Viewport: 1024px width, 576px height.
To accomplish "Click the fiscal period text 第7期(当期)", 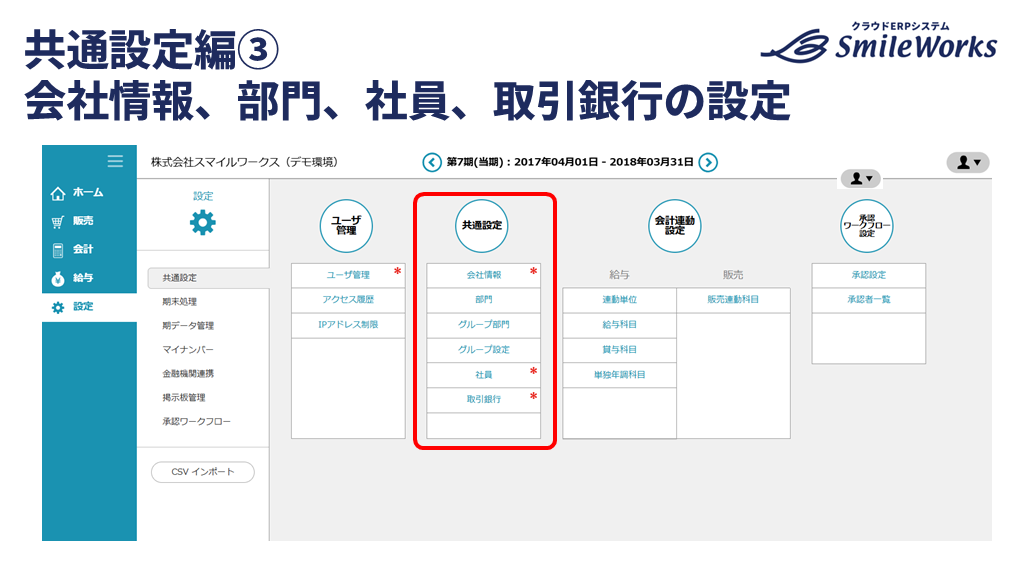I will [x=475, y=162].
